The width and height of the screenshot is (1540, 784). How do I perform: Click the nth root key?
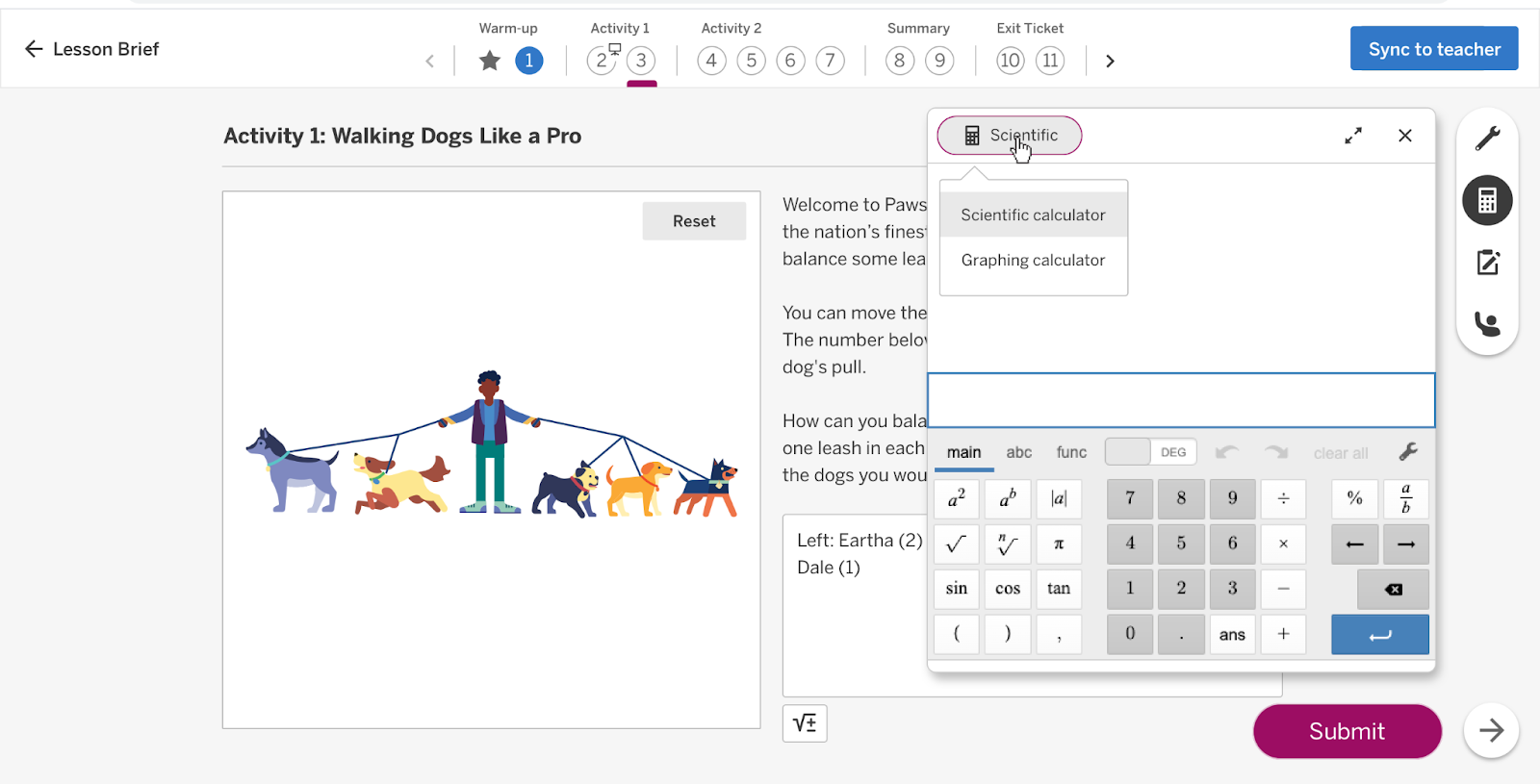1008,544
